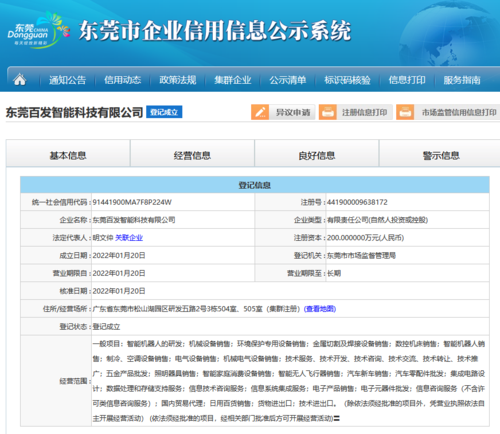Open 政策法规 menu item
The width and height of the screenshot is (500, 434).
click(x=177, y=80)
